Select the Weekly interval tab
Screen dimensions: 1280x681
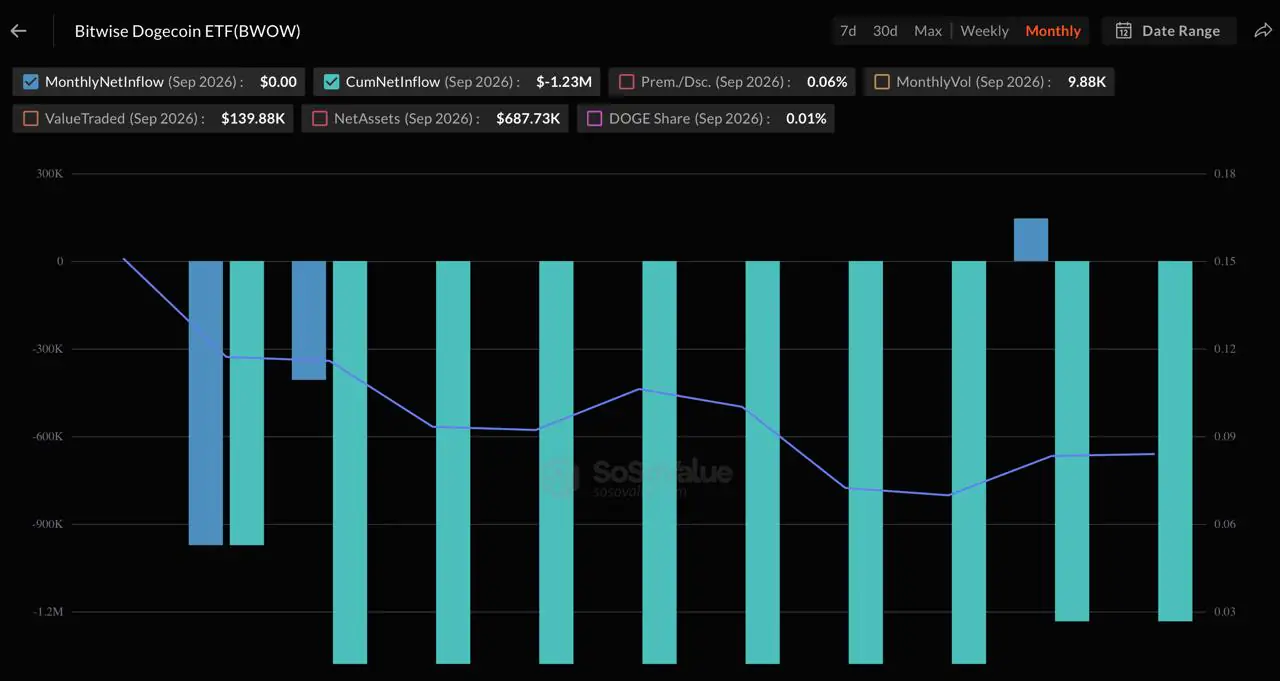click(x=985, y=31)
